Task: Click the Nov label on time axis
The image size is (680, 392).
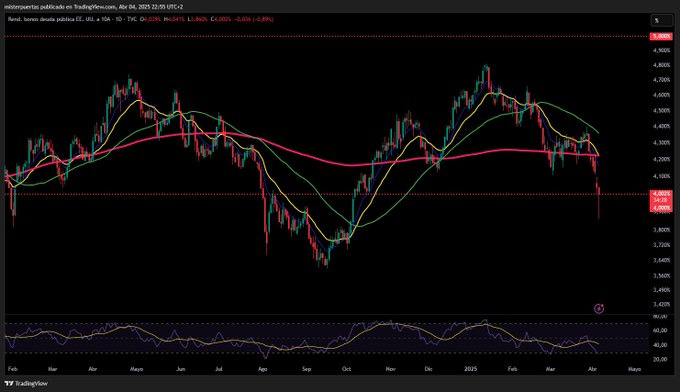Action: point(390,369)
